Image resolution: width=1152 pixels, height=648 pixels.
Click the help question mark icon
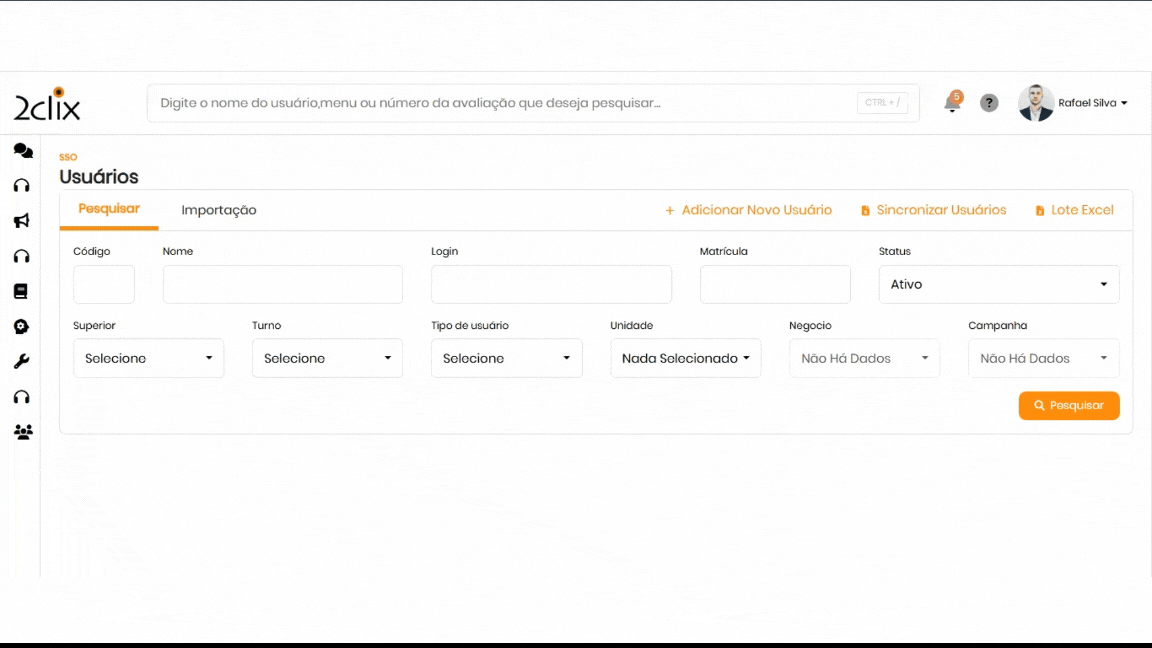pos(989,103)
